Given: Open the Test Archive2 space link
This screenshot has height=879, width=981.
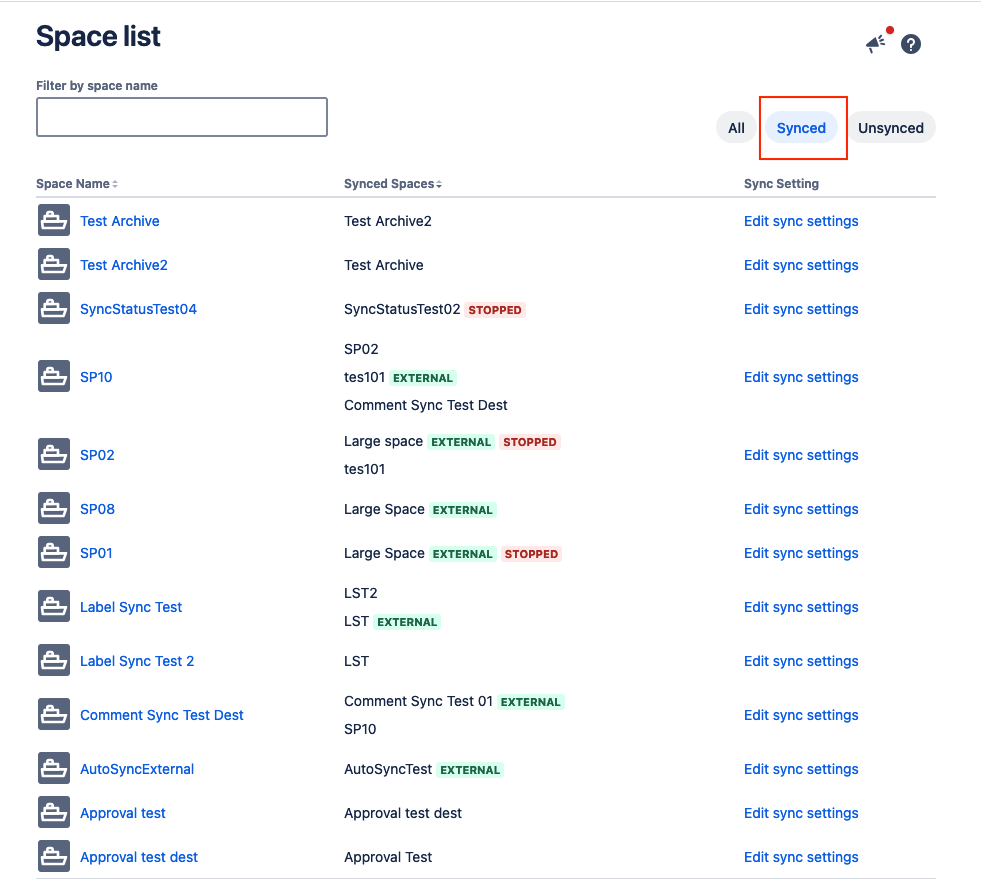Looking at the screenshot, I should pyautogui.click(x=124, y=265).
